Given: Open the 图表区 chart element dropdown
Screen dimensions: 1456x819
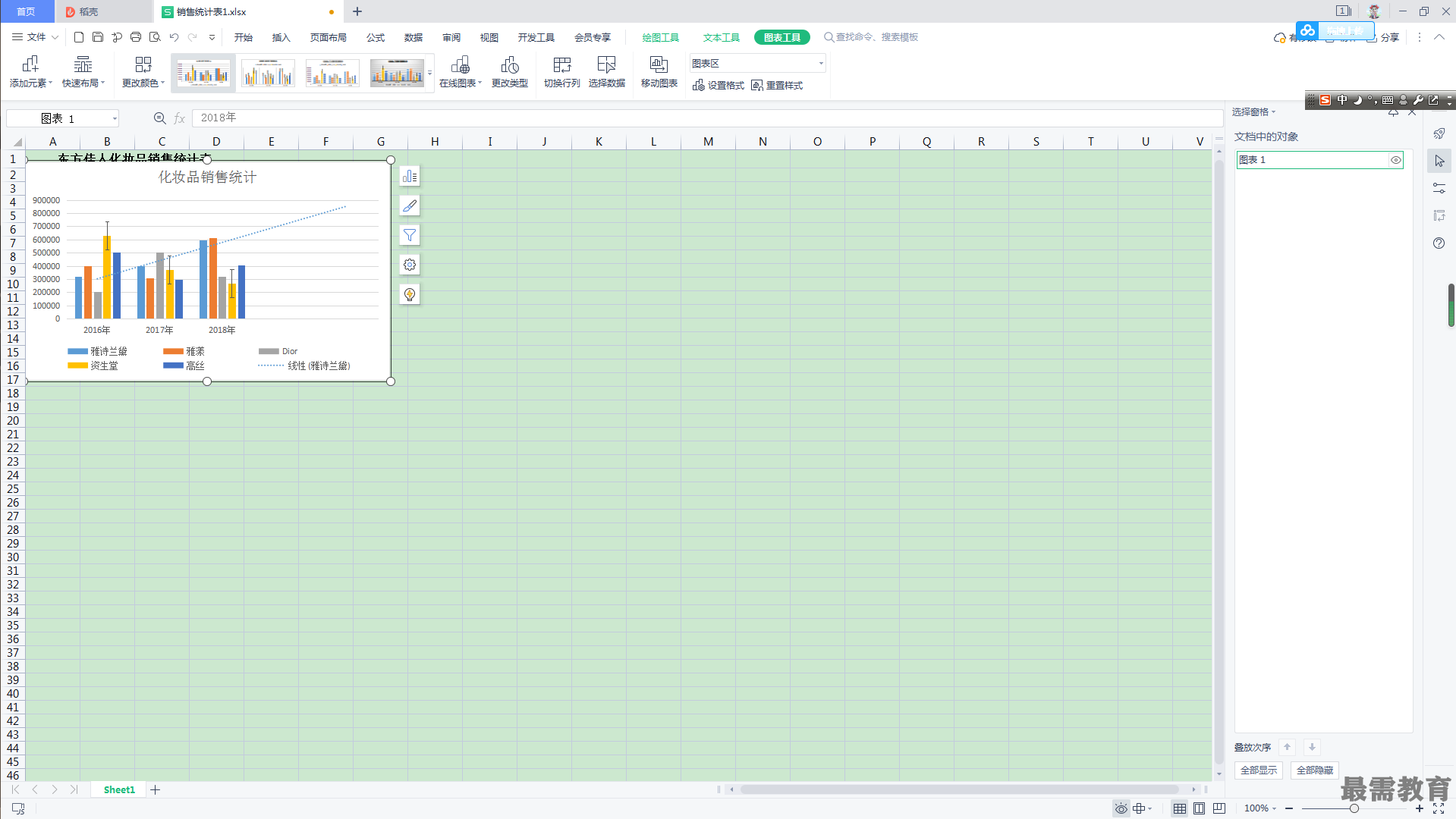Looking at the screenshot, I should click(757, 64).
